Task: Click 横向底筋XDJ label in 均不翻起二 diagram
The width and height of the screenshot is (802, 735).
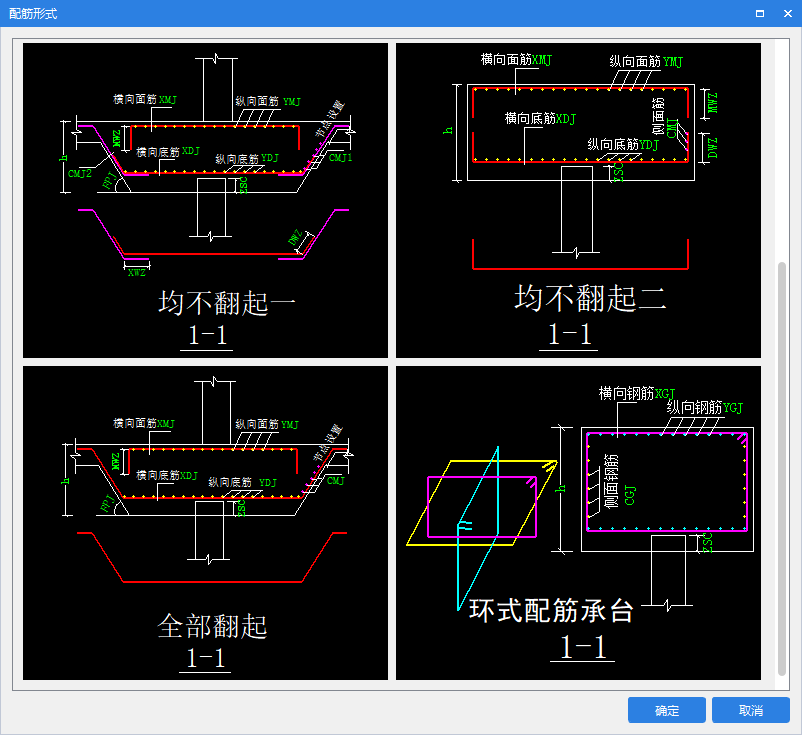Action: tap(540, 119)
